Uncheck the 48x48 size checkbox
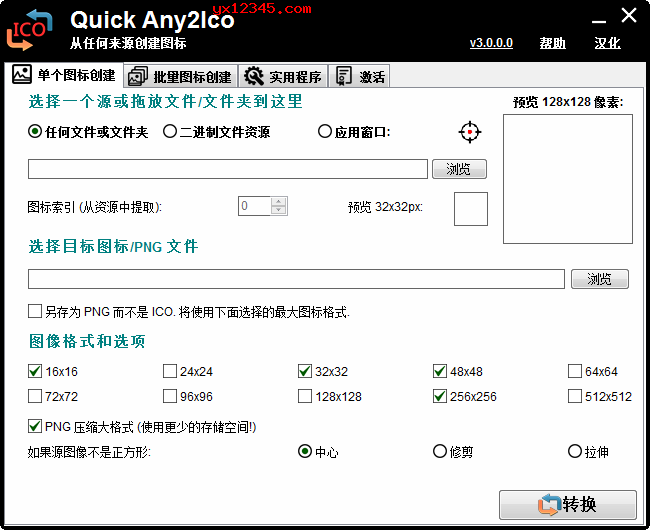The height and width of the screenshot is (530, 650). point(439,371)
